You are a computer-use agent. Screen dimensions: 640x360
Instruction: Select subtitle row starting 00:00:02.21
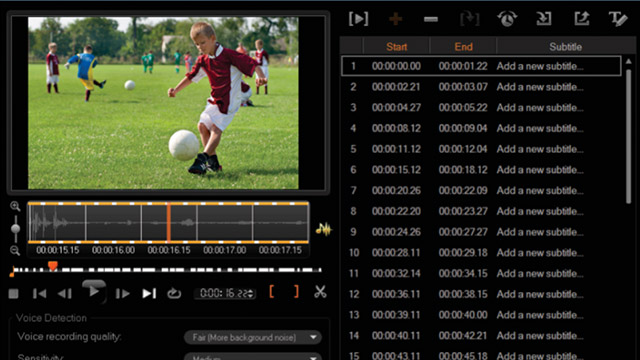481,87
